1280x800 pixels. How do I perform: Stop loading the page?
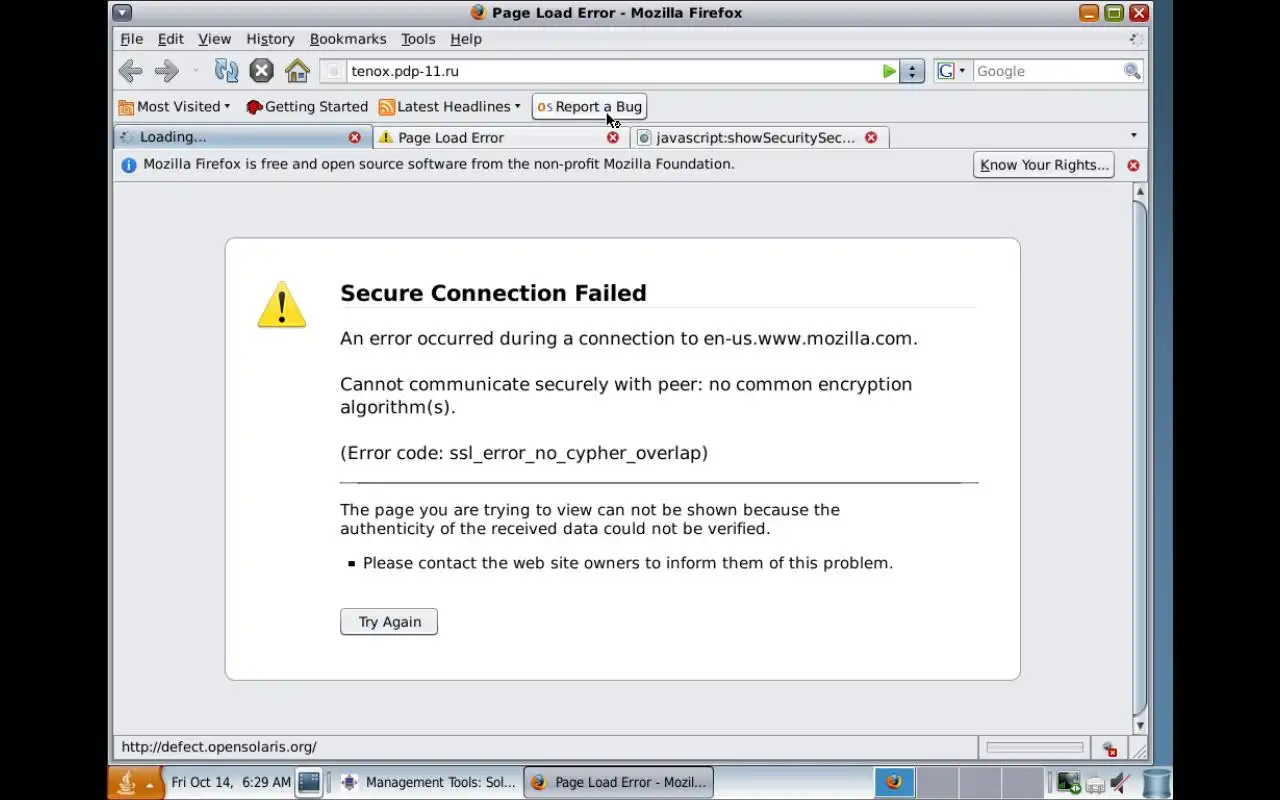(261, 71)
